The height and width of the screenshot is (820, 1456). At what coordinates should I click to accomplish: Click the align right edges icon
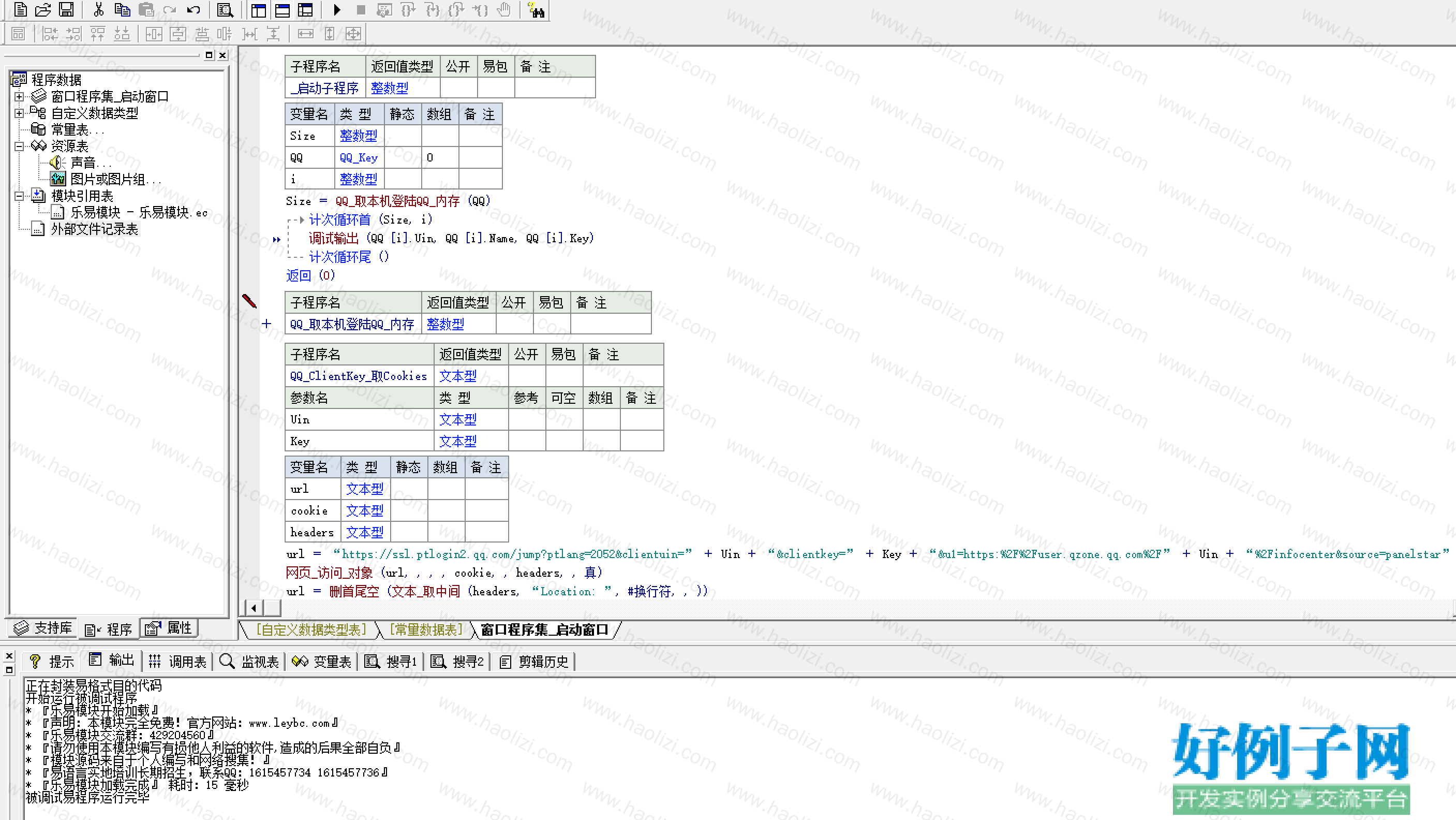[x=73, y=34]
